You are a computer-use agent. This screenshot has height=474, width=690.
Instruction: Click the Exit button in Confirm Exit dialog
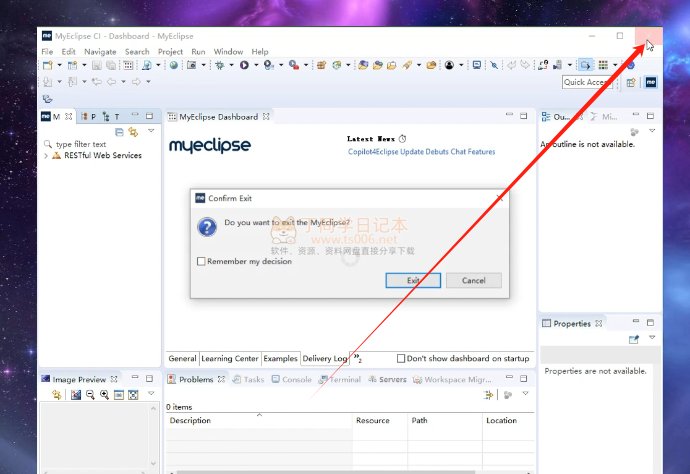click(413, 281)
